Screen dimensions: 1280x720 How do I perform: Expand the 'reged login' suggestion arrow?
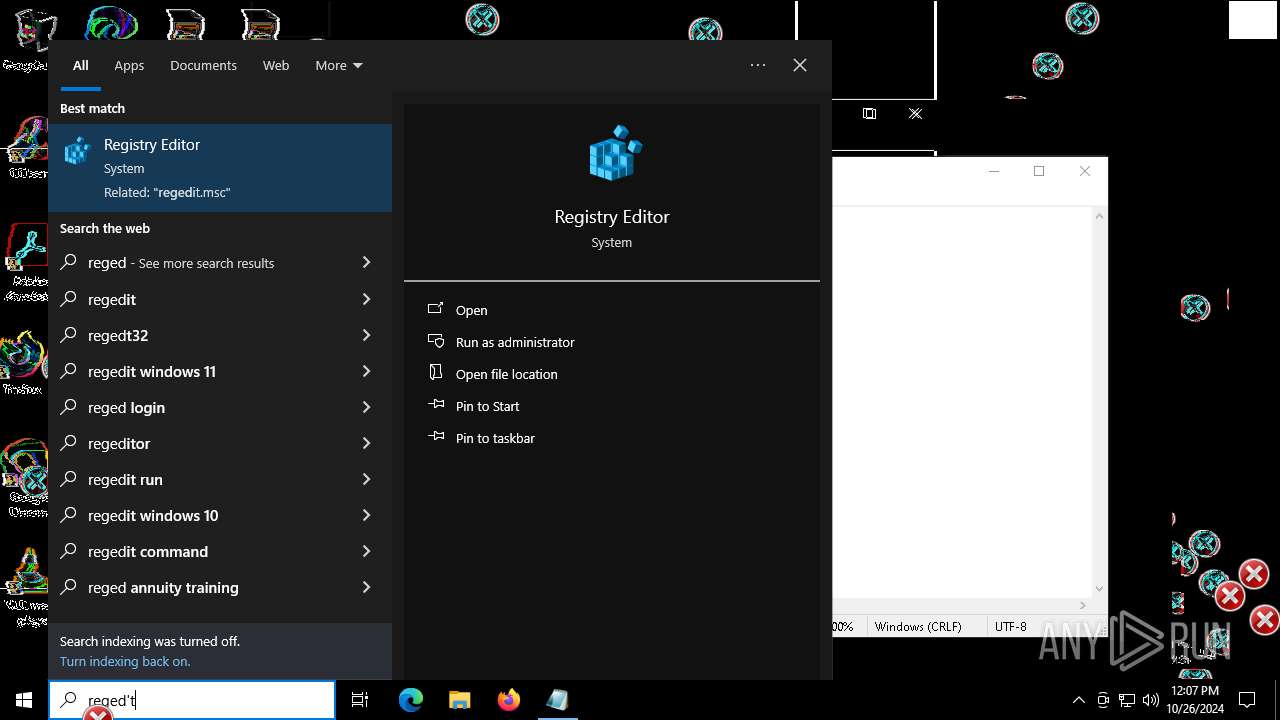click(366, 407)
